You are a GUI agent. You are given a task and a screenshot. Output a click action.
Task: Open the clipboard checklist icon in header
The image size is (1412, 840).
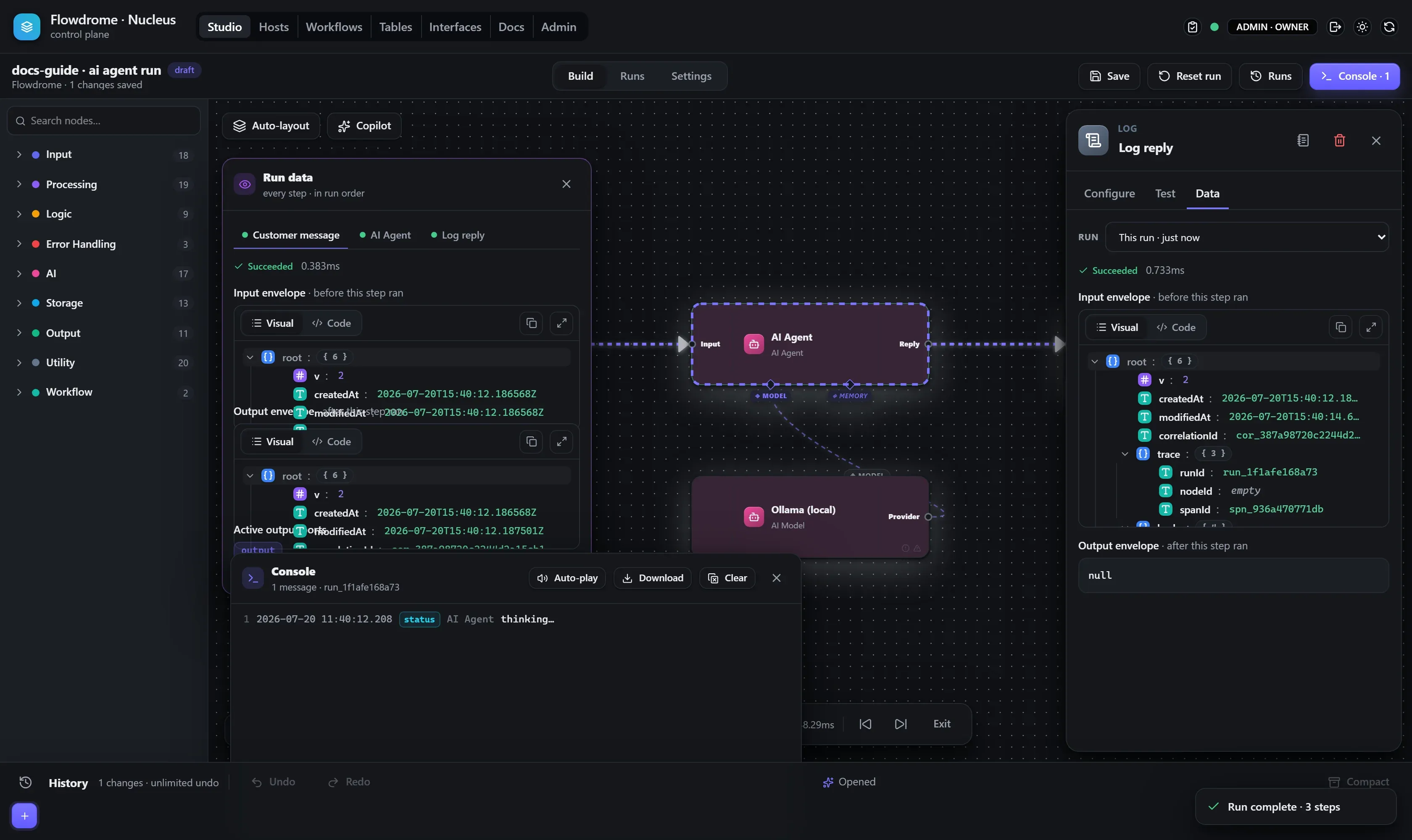tap(1192, 27)
